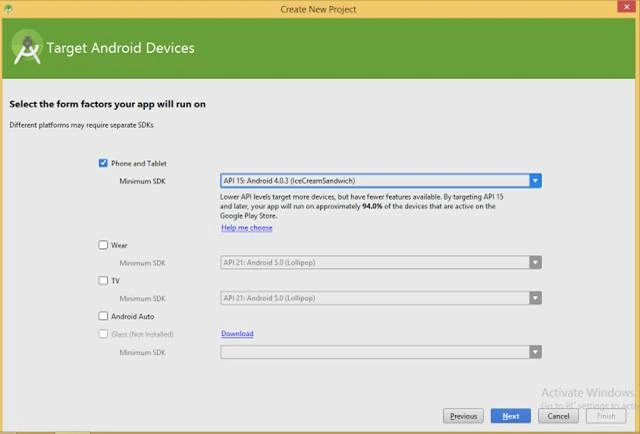The width and height of the screenshot is (640, 434).
Task: Click the Create New Project title text
Action: (x=318, y=9)
